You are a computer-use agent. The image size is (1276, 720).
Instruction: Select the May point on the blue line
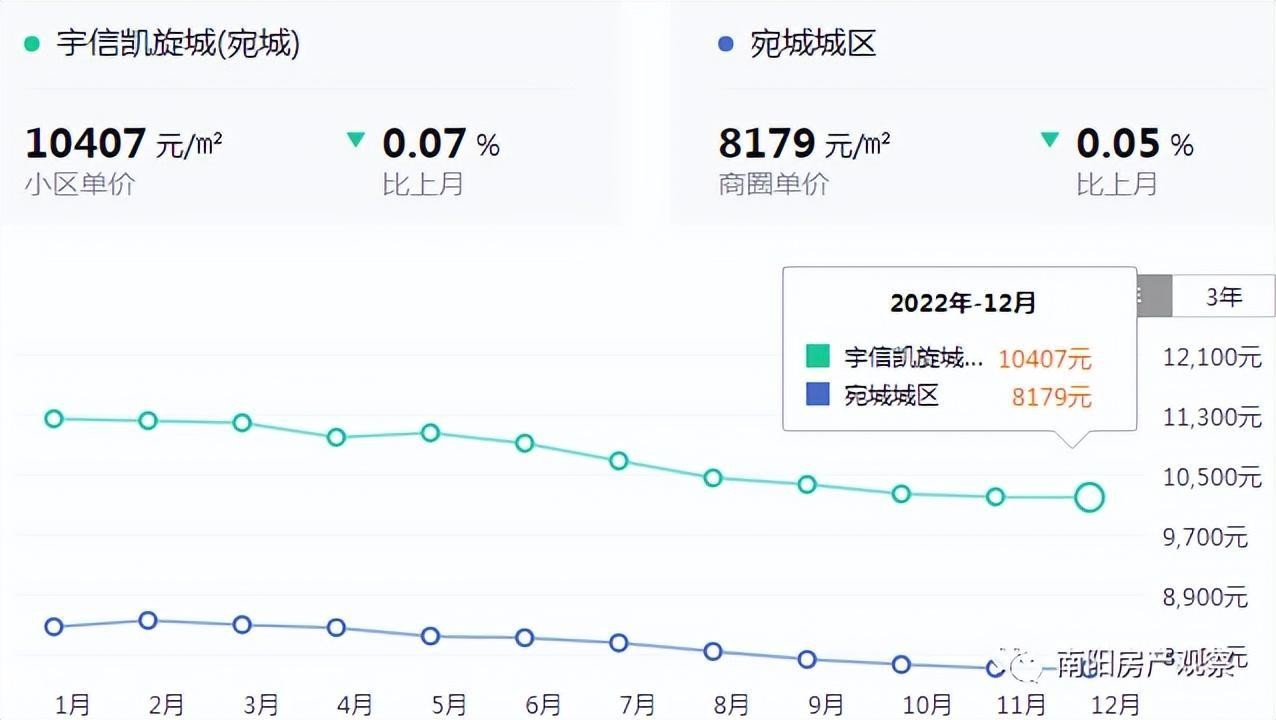pyautogui.click(x=431, y=636)
